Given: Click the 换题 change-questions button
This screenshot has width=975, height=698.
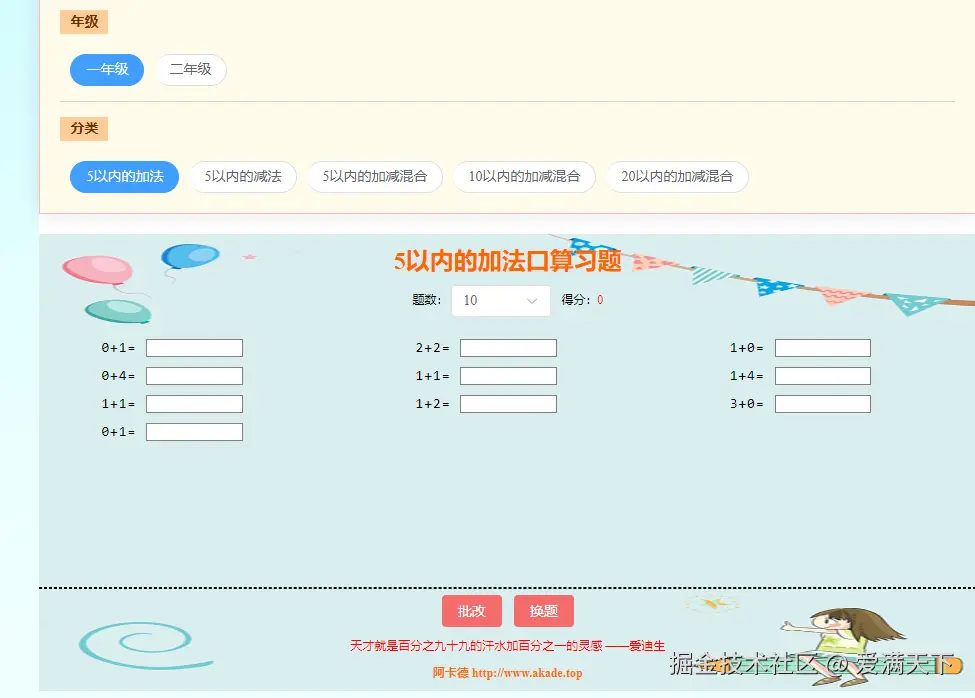Looking at the screenshot, I should [x=543, y=611].
